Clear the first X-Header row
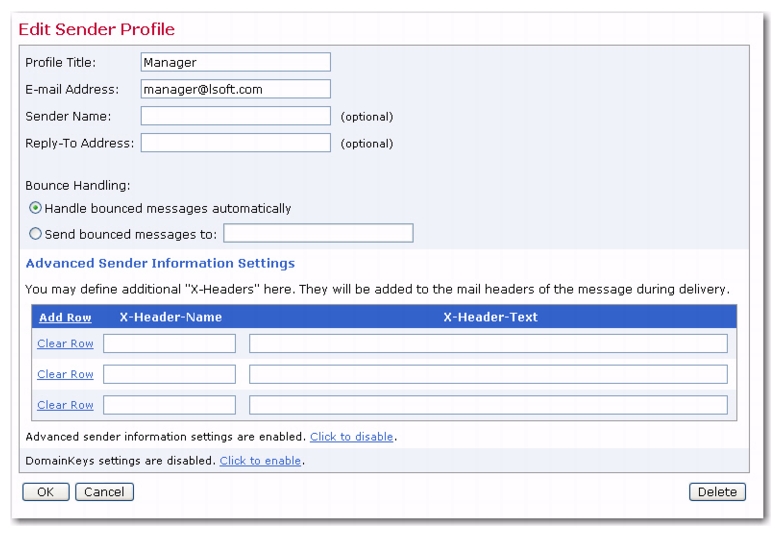Image resolution: width=781 pixels, height=548 pixels. [65, 344]
